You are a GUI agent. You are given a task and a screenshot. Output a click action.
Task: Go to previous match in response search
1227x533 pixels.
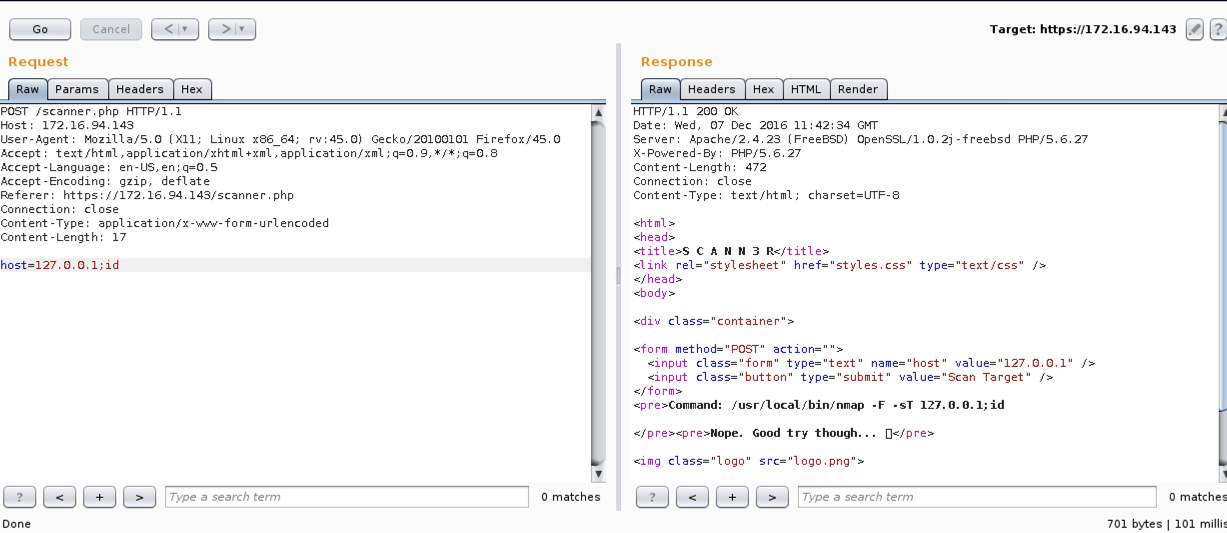pyautogui.click(x=692, y=497)
